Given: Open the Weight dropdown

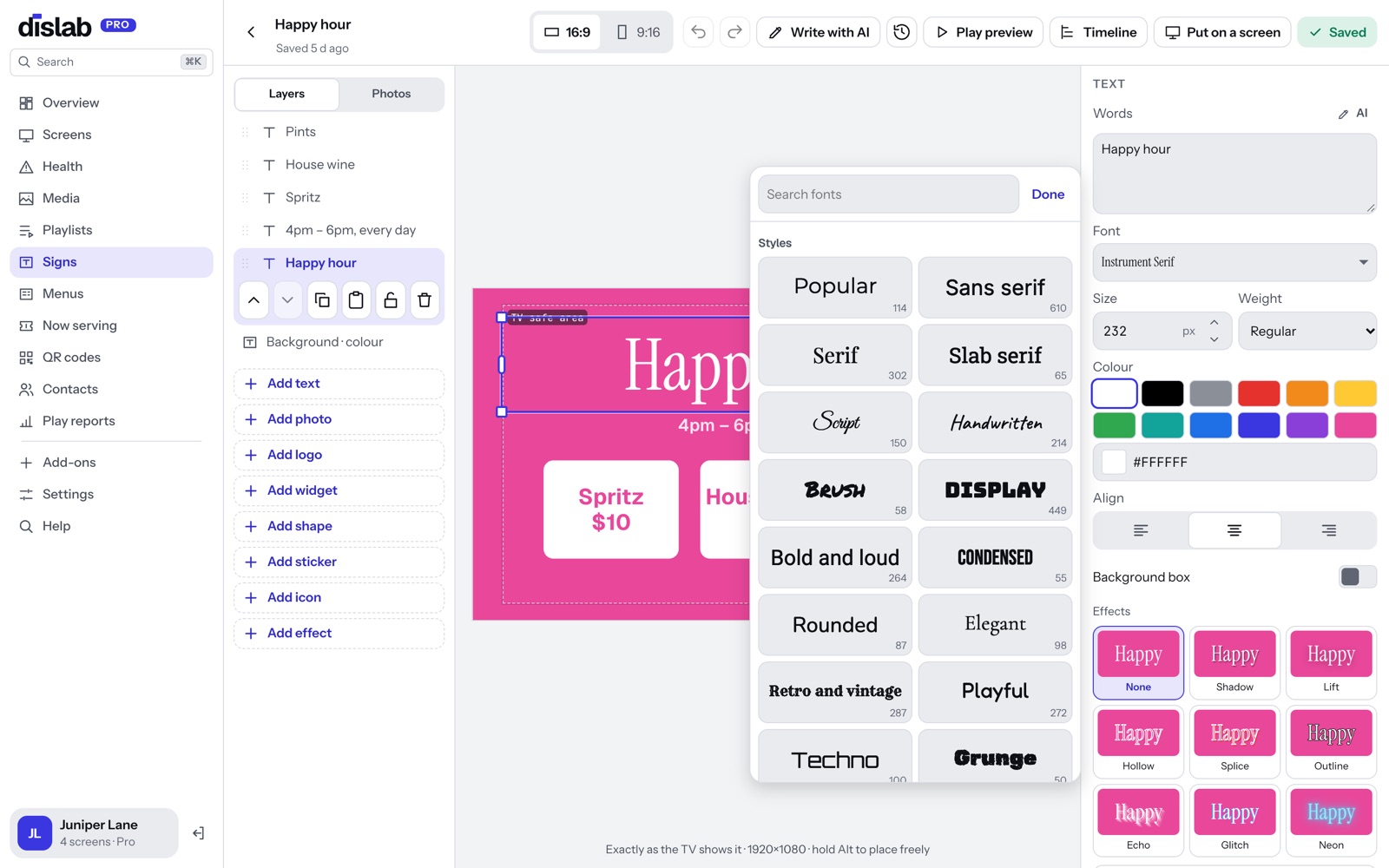Looking at the screenshot, I should (x=1307, y=331).
